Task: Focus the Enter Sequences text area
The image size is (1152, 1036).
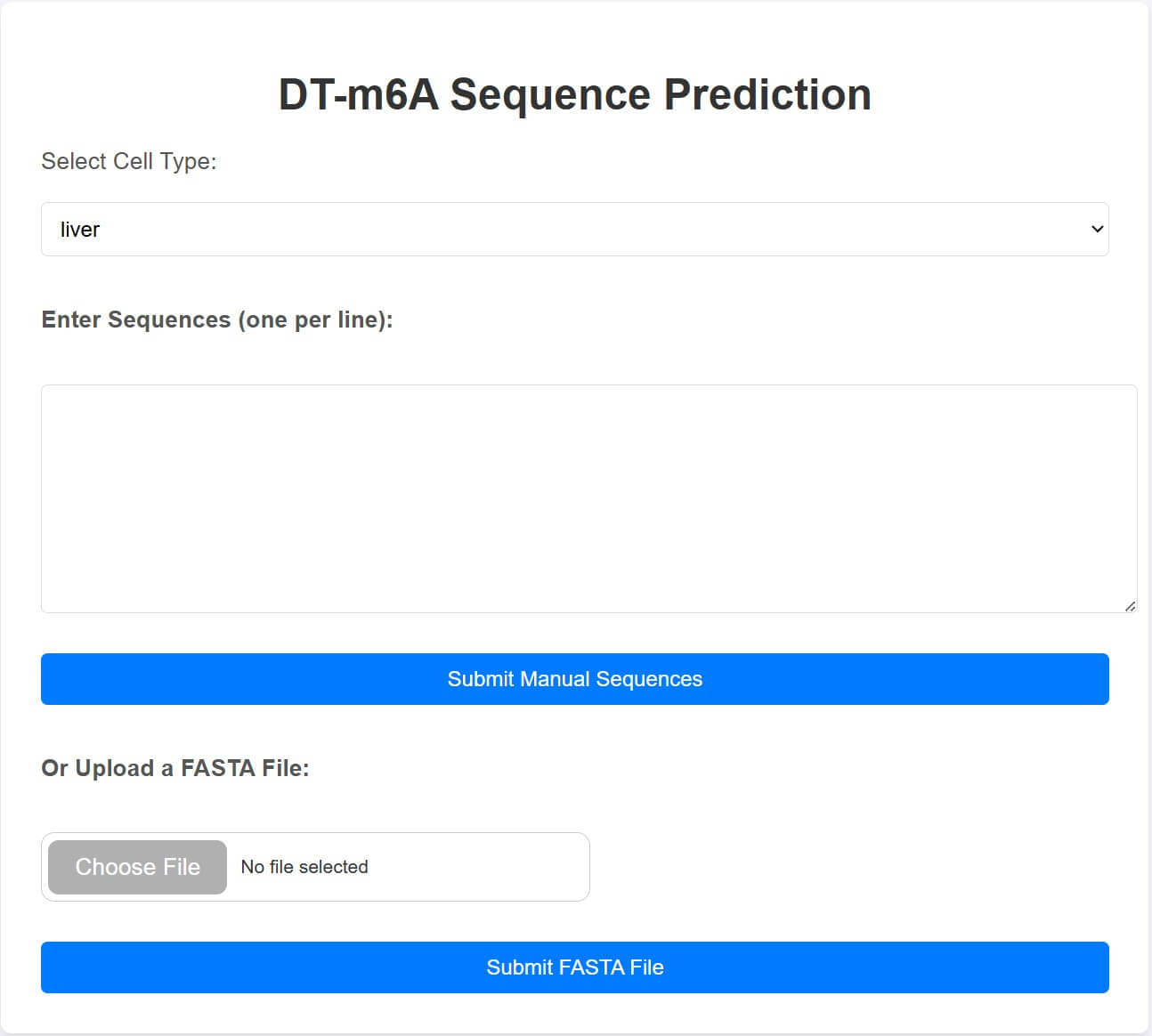Action: pos(588,498)
